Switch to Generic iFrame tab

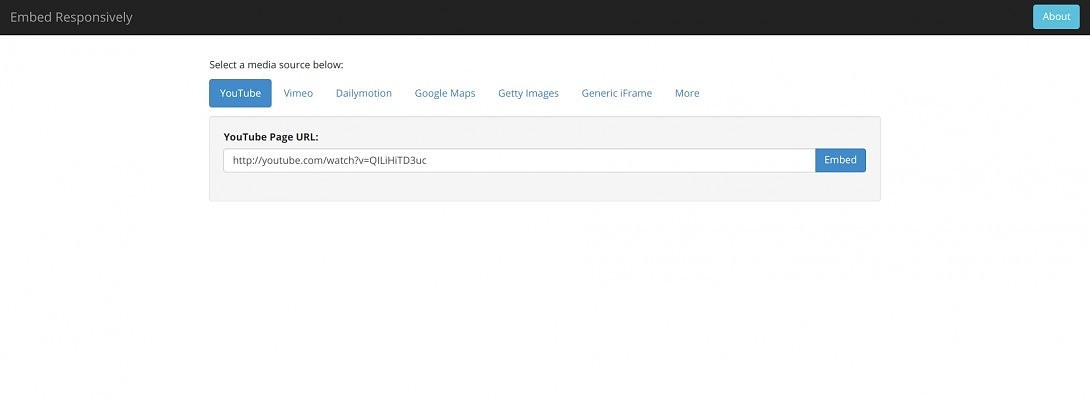[x=616, y=93]
